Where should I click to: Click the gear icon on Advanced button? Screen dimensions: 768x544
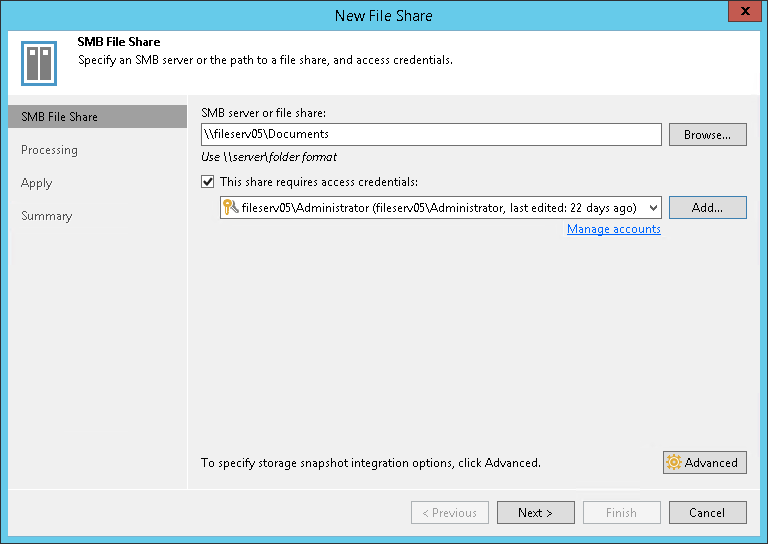pyautogui.click(x=674, y=462)
